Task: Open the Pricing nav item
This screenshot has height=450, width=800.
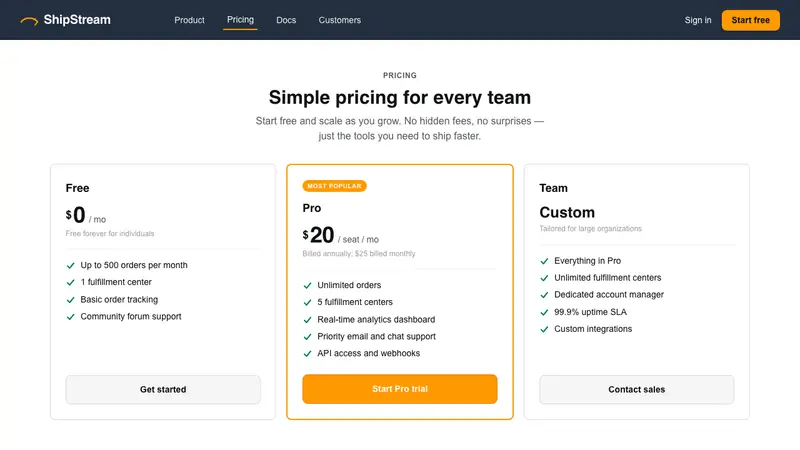Action: (x=240, y=19)
